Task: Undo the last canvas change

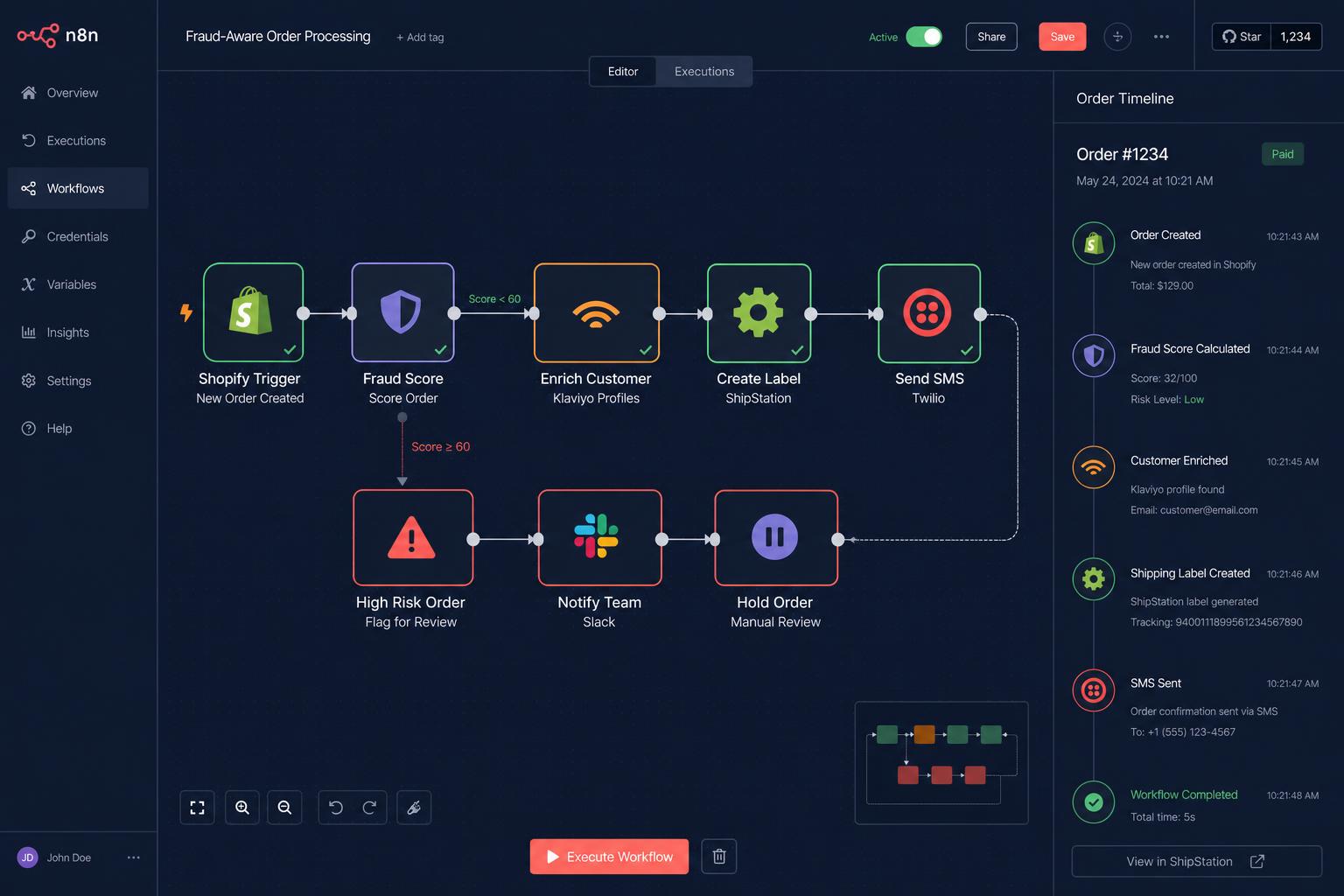Action: [336, 808]
